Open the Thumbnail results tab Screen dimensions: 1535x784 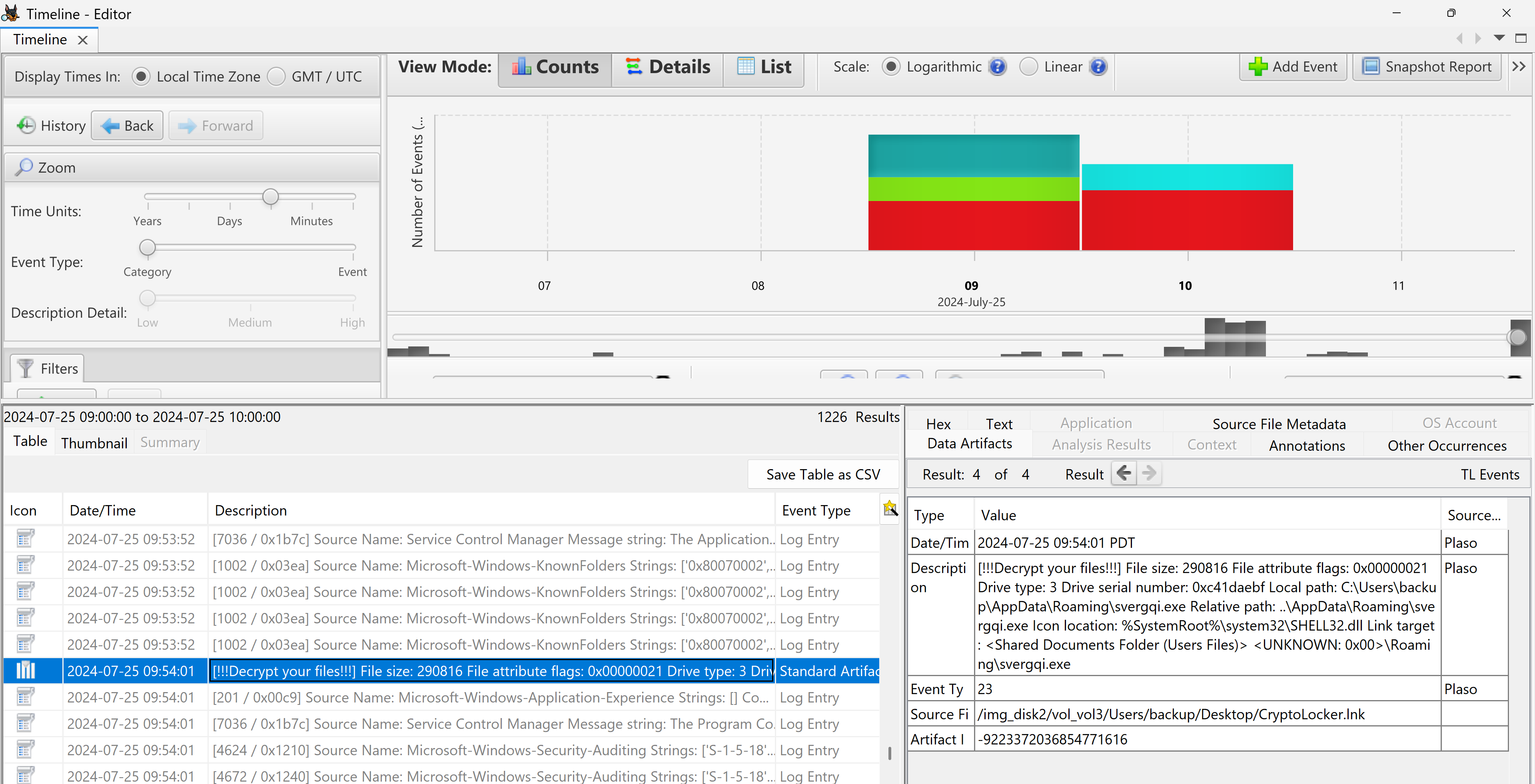coord(94,443)
